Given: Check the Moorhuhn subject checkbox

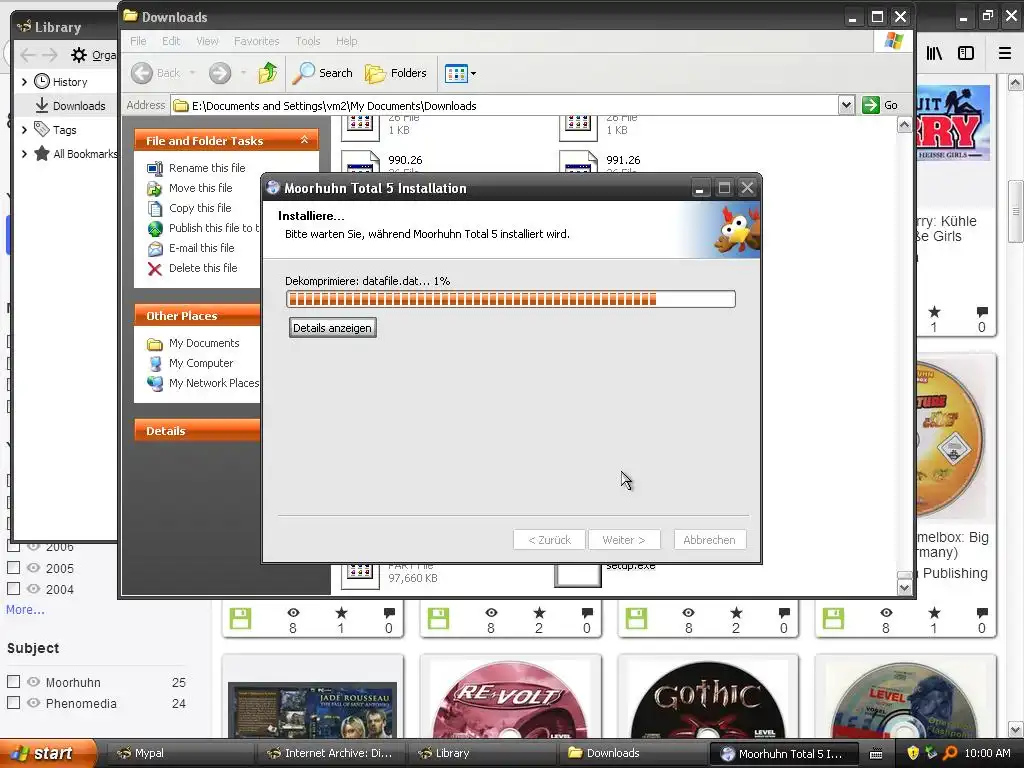Looking at the screenshot, I should (14, 682).
